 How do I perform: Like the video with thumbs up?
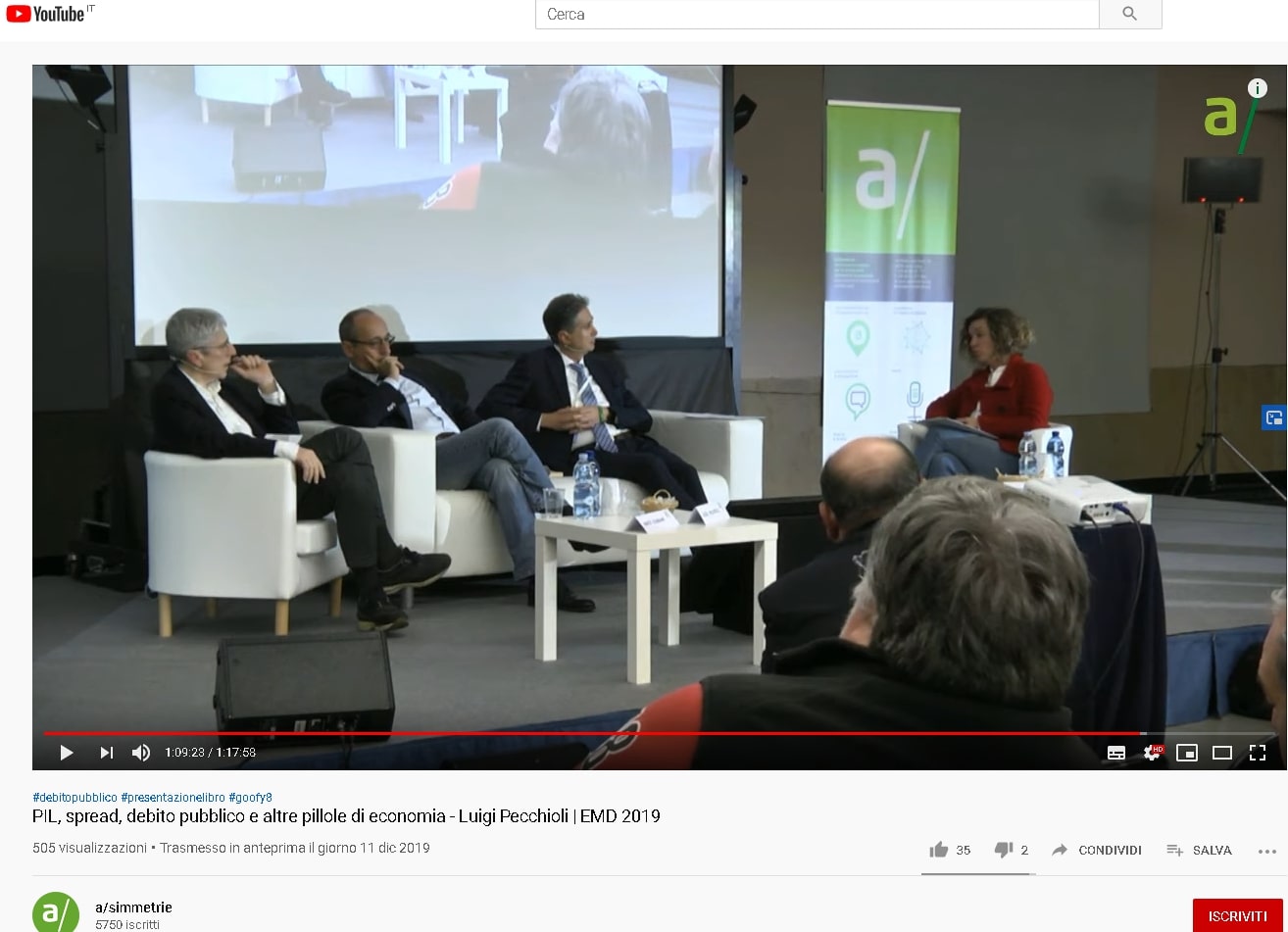tap(950, 850)
